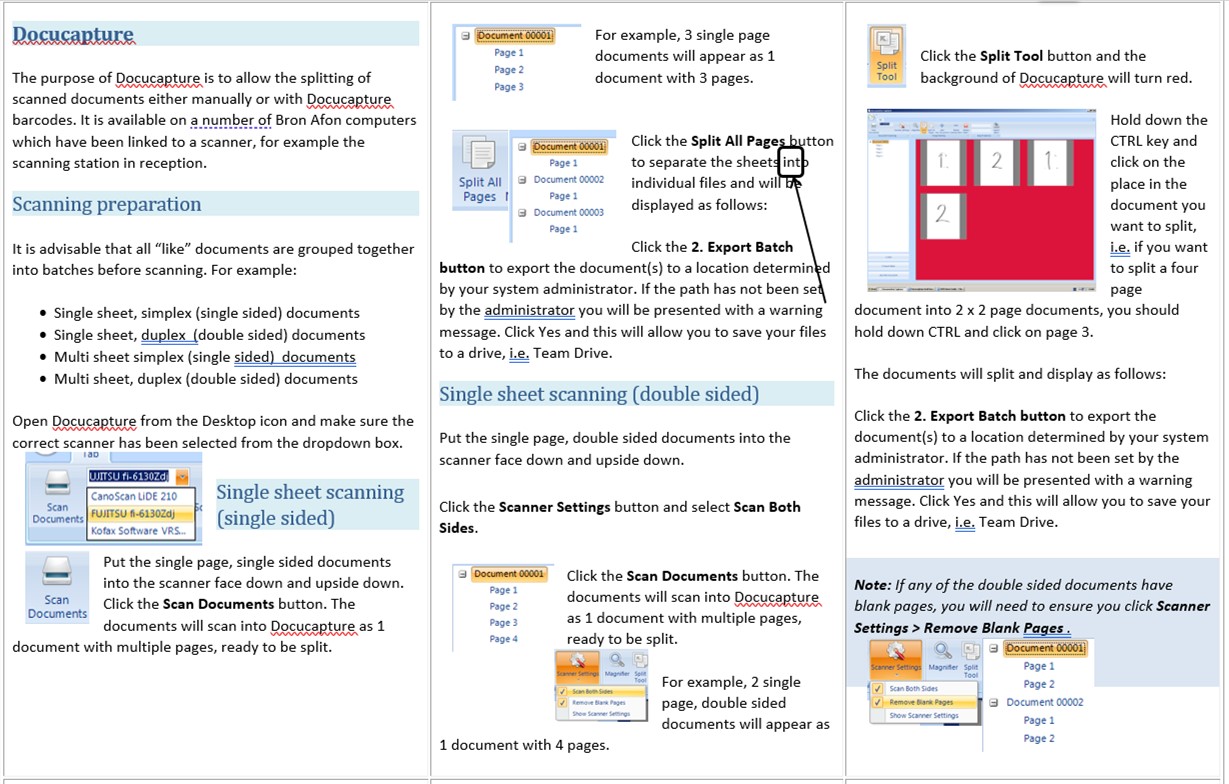Collapse Document 00002 under blank pages note
Image resolution: width=1229 pixels, height=784 pixels.
click(995, 702)
